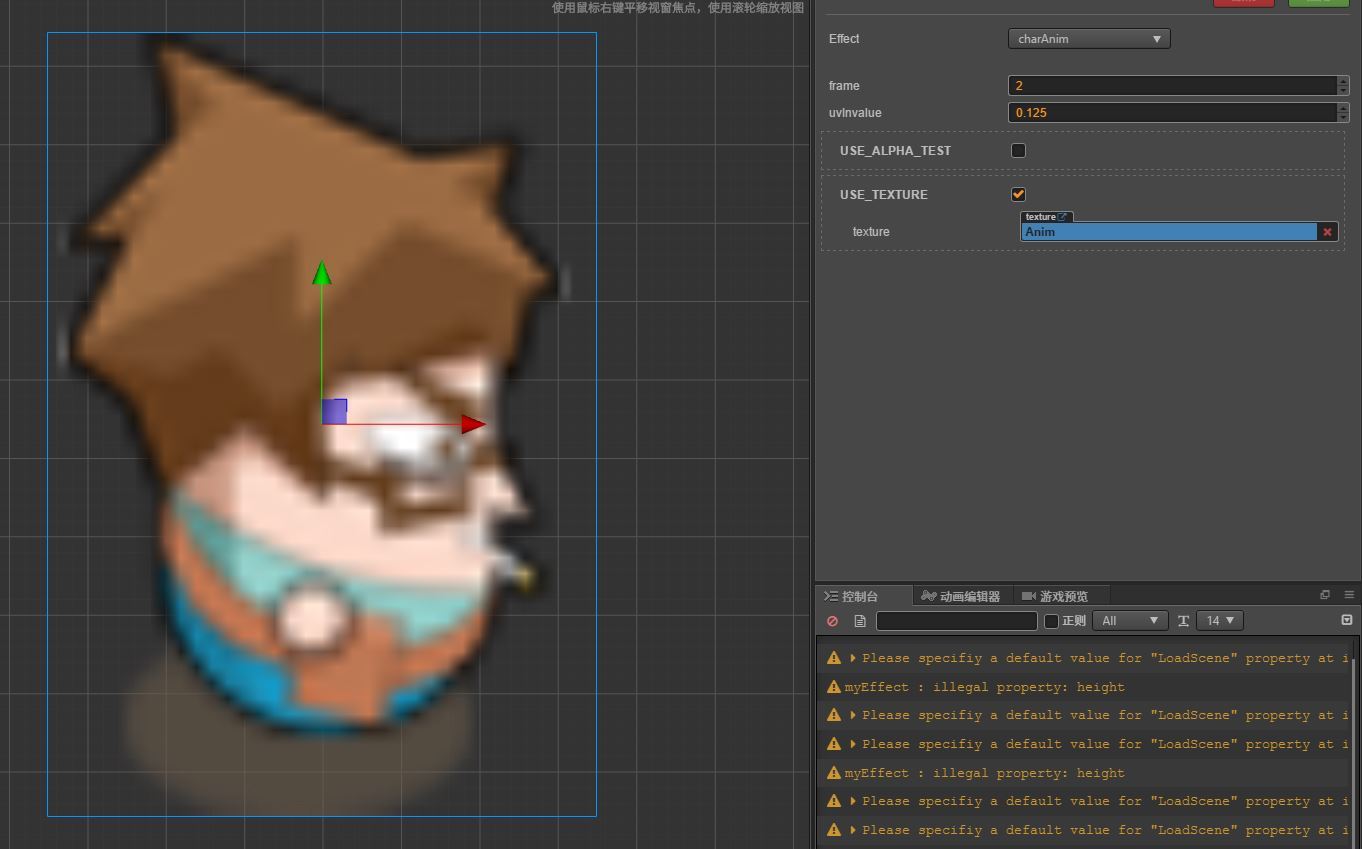Open the console font size 14 dropdown

point(1219,621)
